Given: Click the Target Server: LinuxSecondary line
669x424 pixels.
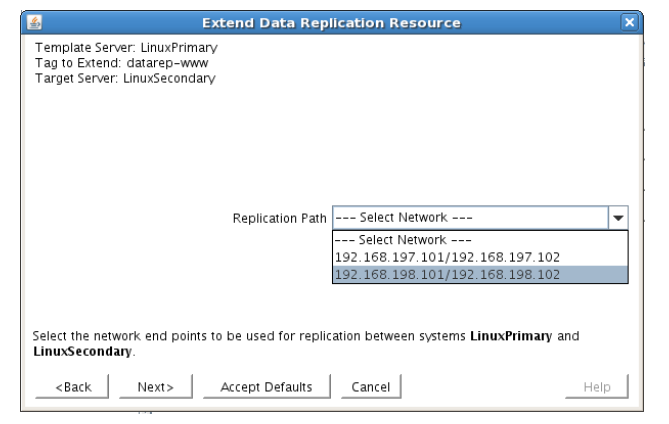Looking at the screenshot, I should [125, 77].
